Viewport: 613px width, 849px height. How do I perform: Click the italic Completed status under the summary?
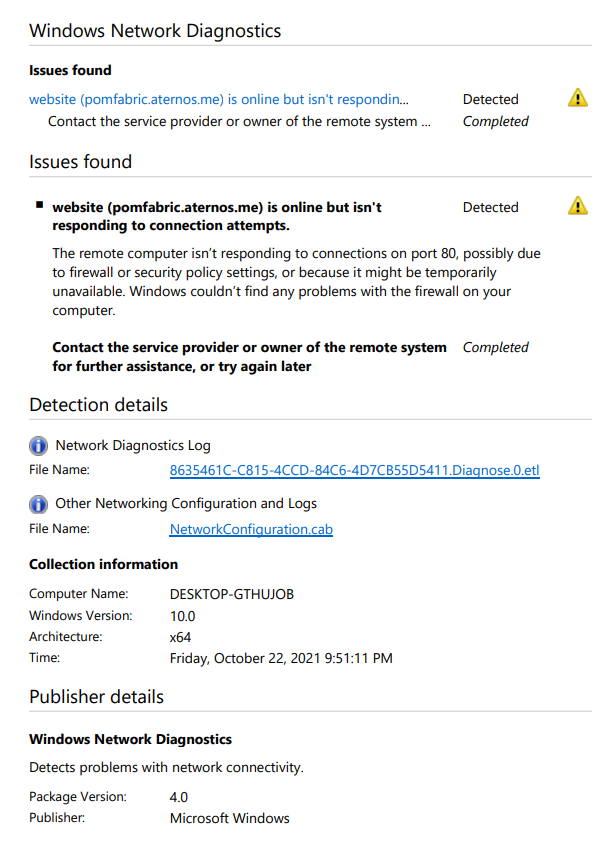coord(495,121)
